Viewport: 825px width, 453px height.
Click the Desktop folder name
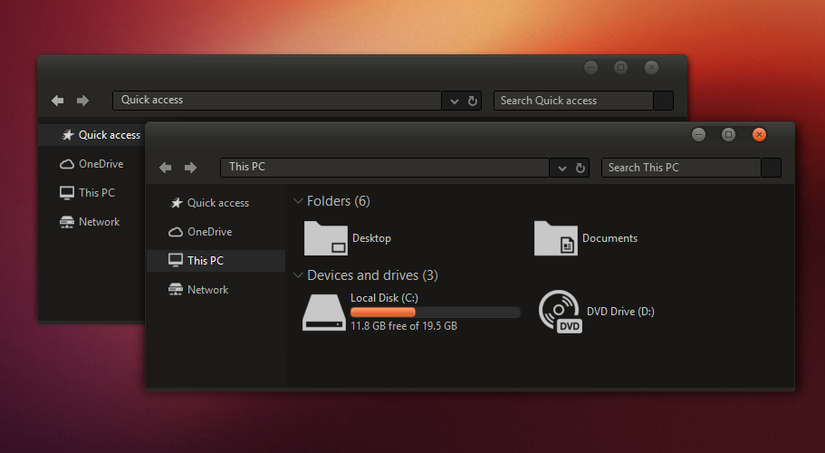coord(371,238)
